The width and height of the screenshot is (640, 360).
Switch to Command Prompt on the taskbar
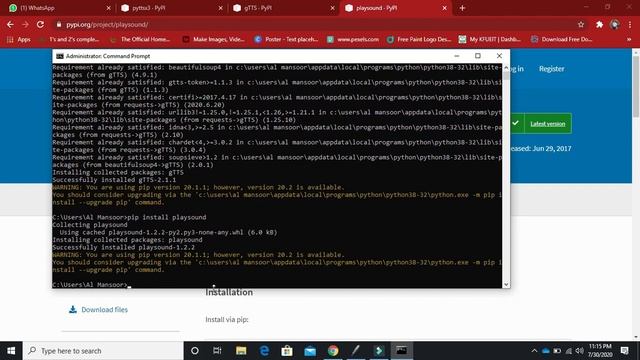click(402, 351)
